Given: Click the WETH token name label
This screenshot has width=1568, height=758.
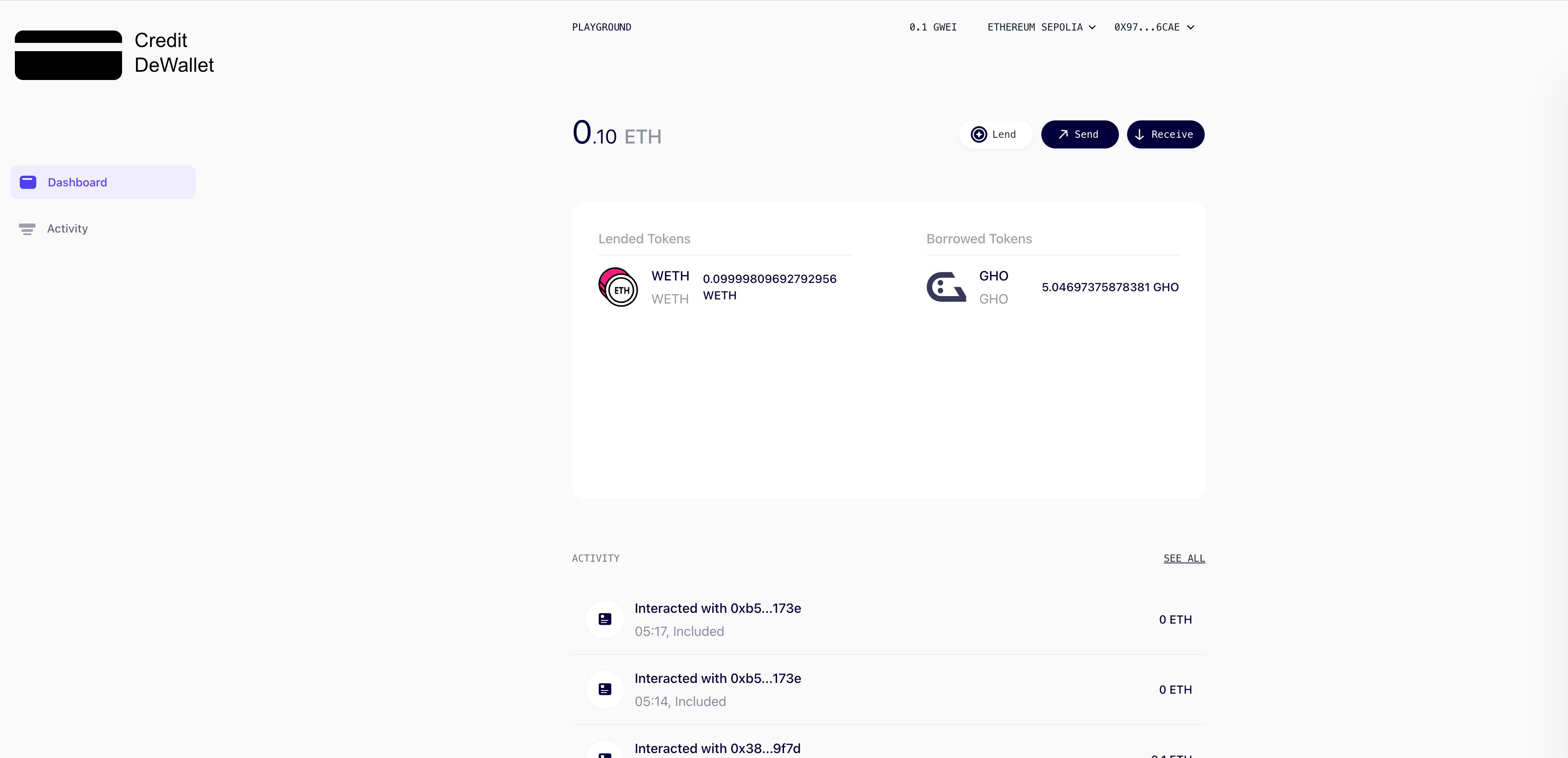Looking at the screenshot, I should click(670, 276).
